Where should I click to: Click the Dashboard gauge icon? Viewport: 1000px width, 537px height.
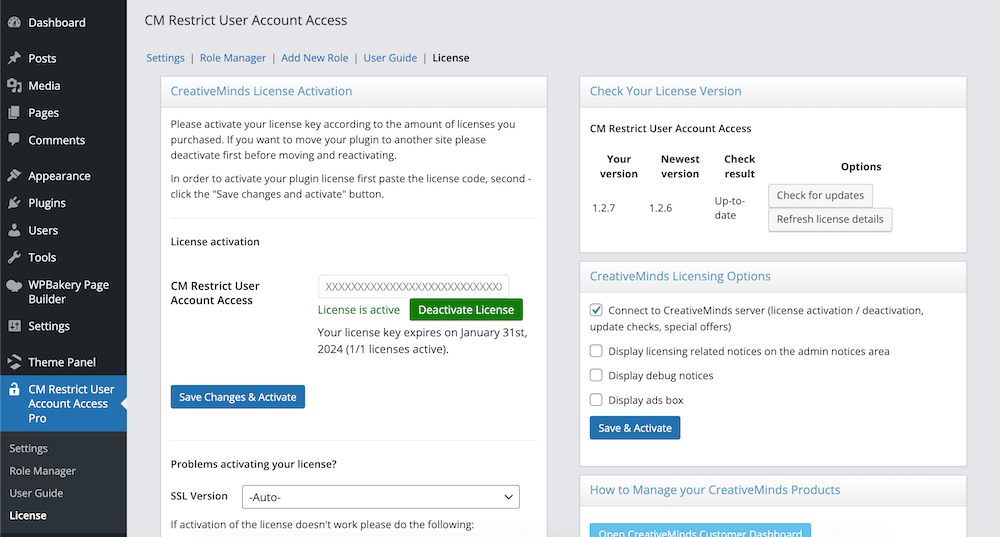[14, 22]
